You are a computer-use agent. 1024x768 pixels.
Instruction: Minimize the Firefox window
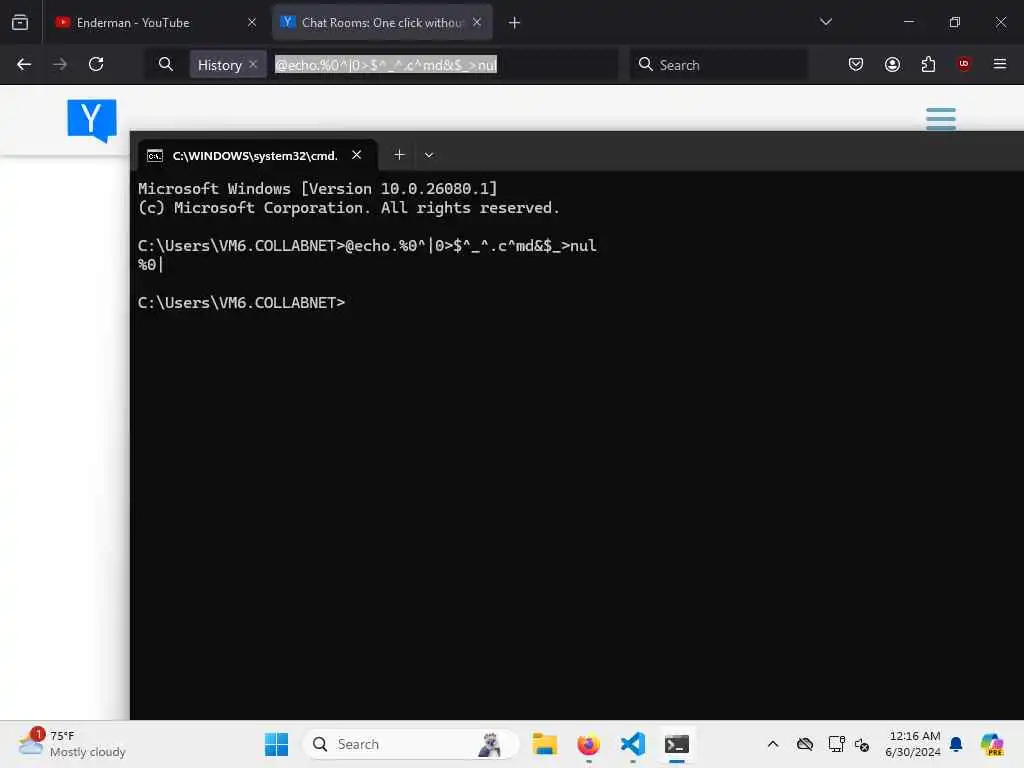908,22
